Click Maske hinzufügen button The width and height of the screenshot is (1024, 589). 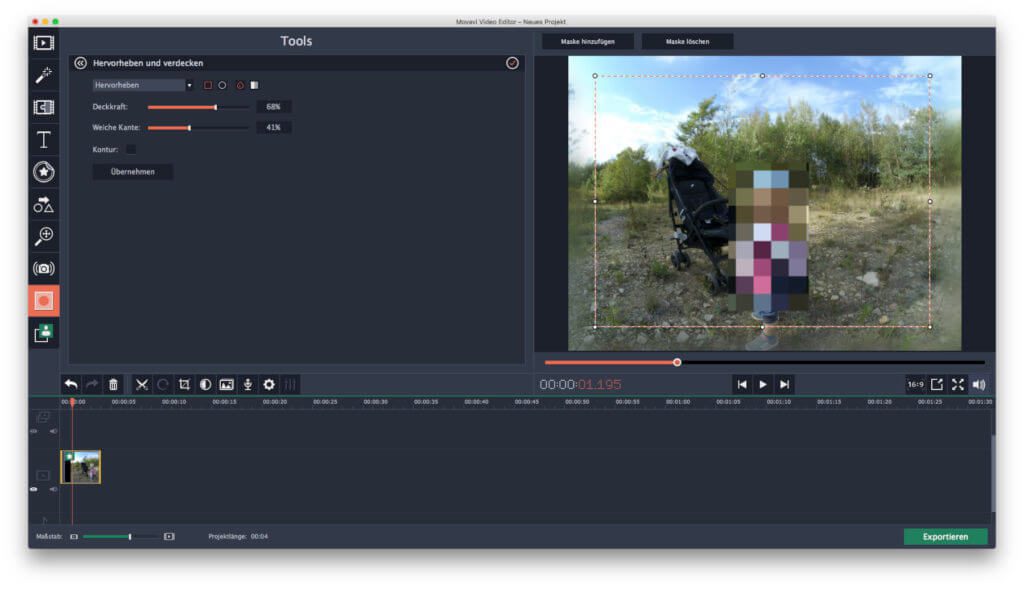tap(587, 41)
